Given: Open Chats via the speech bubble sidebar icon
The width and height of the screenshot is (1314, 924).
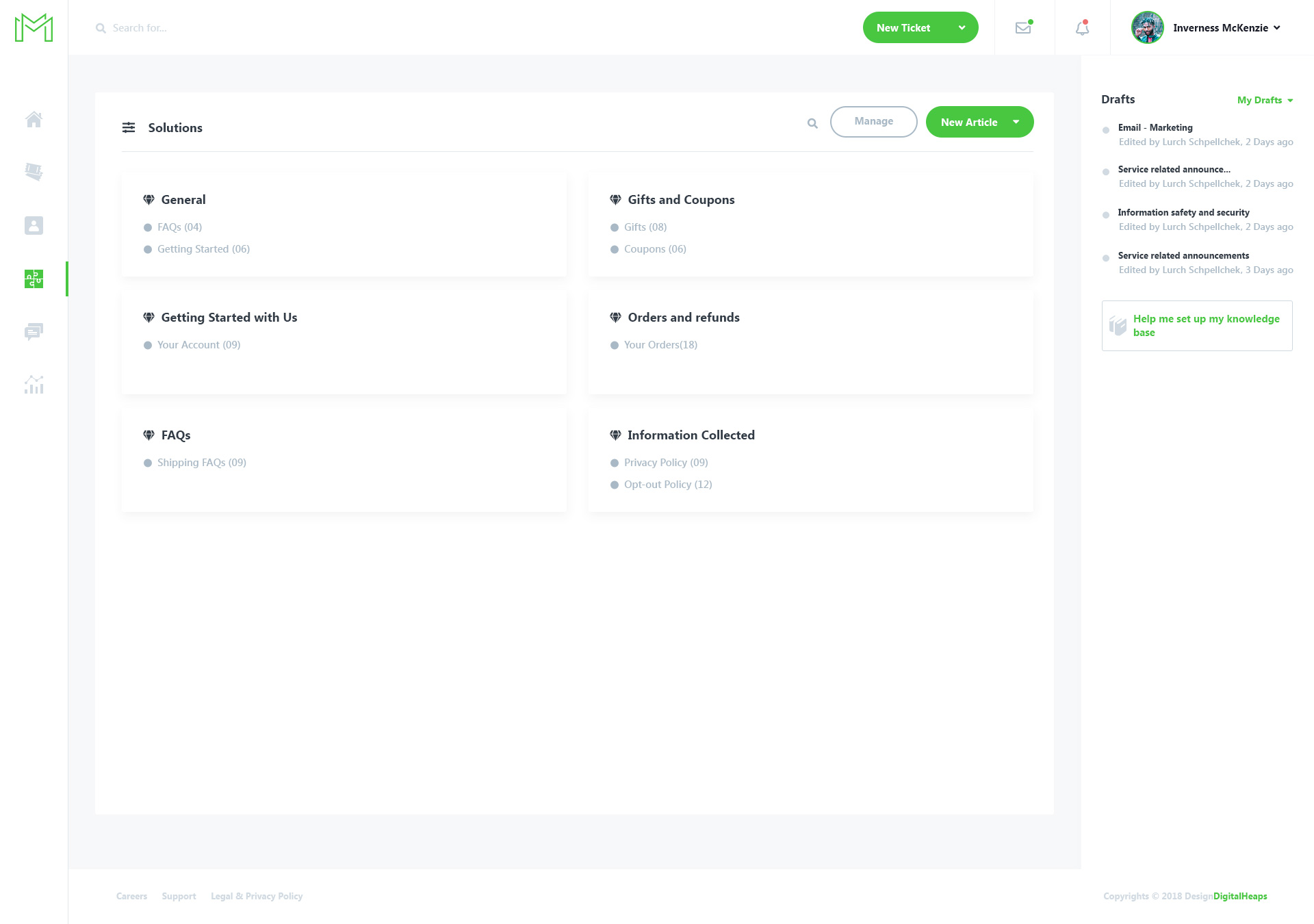Looking at the screenshot, I should click(34, 332).
